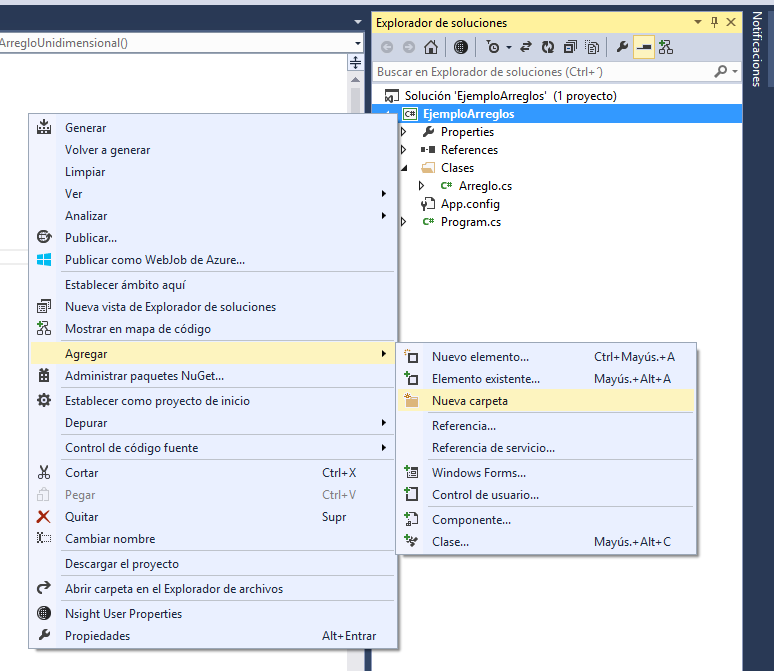
Task: Click the View Class Diagram icon
Action: coord(666,47)
